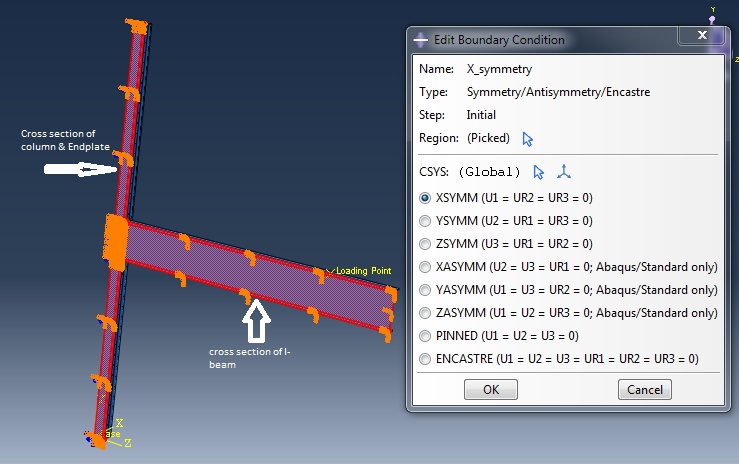Click the coordinate axes at column base
Image resolution: width=739 pixels, height=464 pixels.
tap(114, 433)
